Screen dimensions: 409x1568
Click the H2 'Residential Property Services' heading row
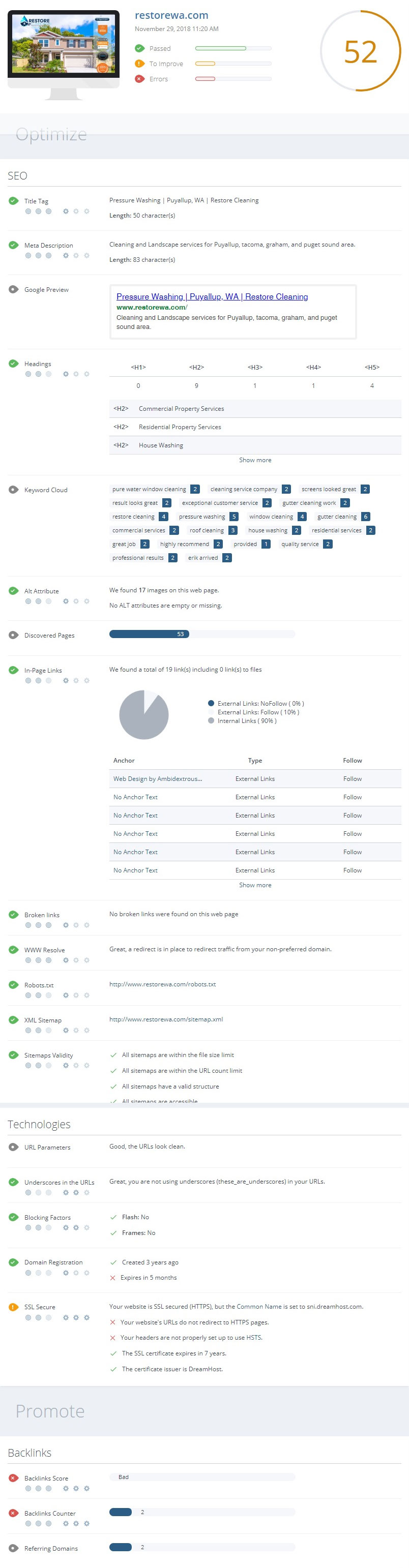(x=255, y=427)
